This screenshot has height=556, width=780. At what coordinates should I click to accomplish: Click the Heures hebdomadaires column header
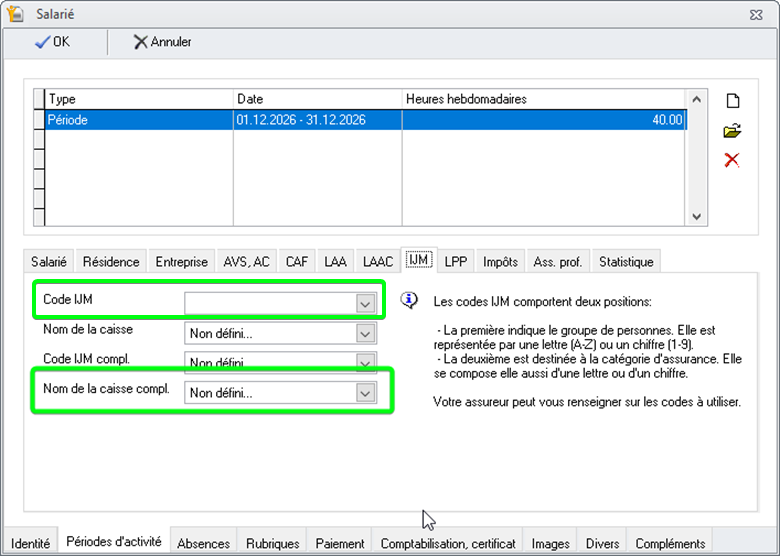(x=545, y=99)
